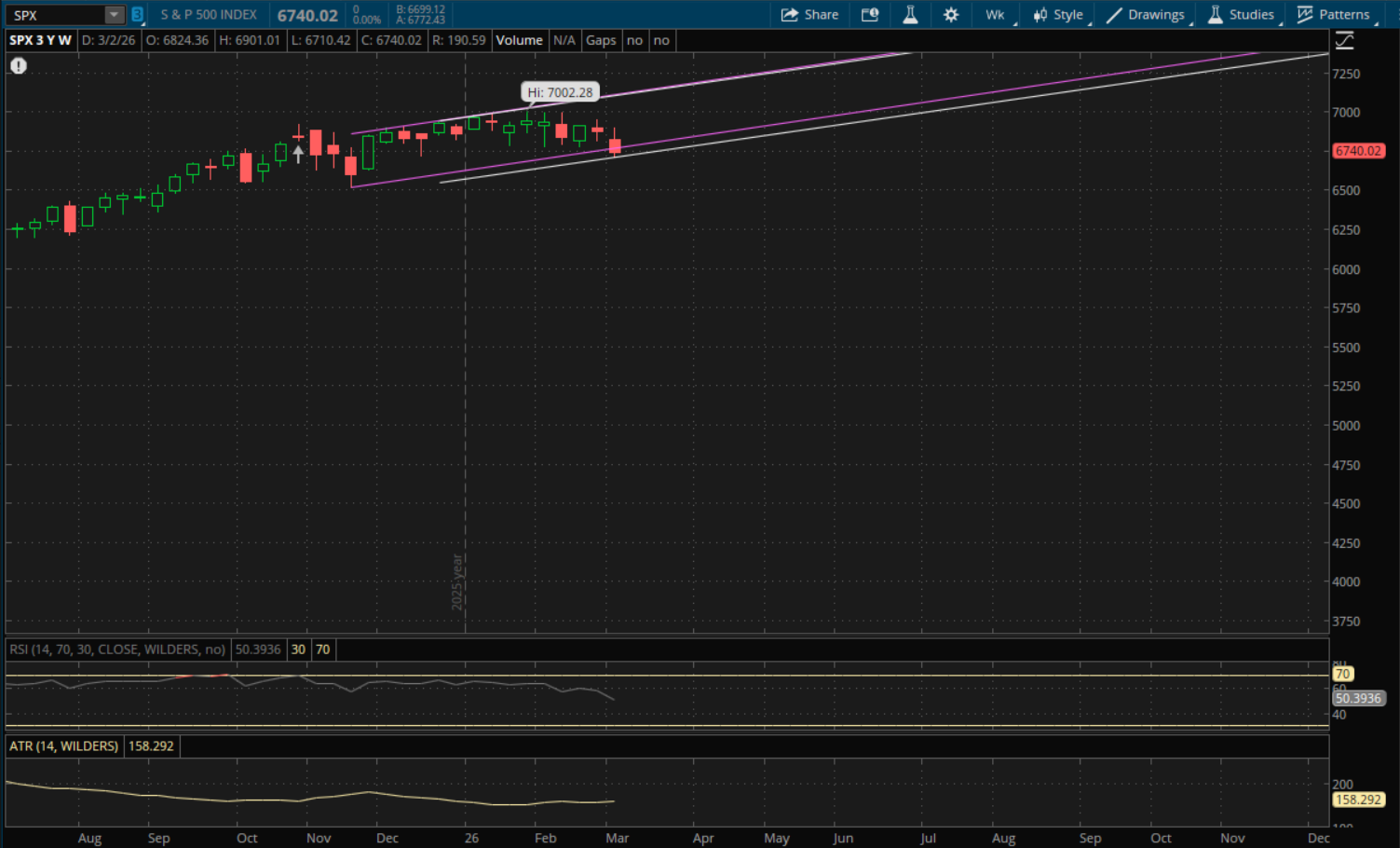Click the RSI study title label
The image size is (1400, 848).
pos(117,650)
